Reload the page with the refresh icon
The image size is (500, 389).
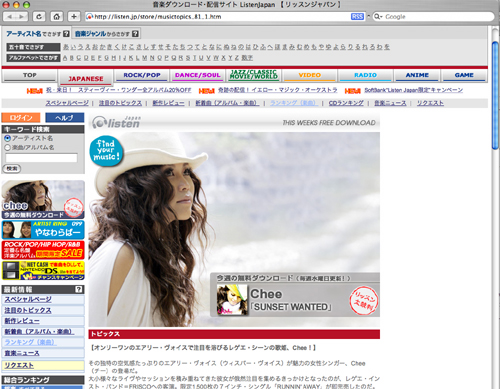click(x=39, y=16)
